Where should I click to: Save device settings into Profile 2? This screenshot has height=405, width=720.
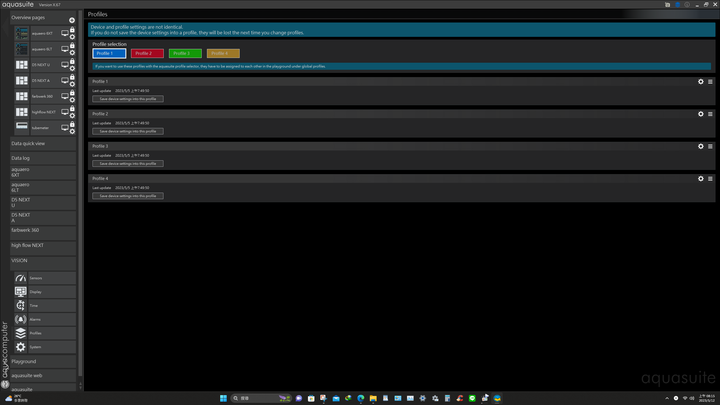[128, 131]
